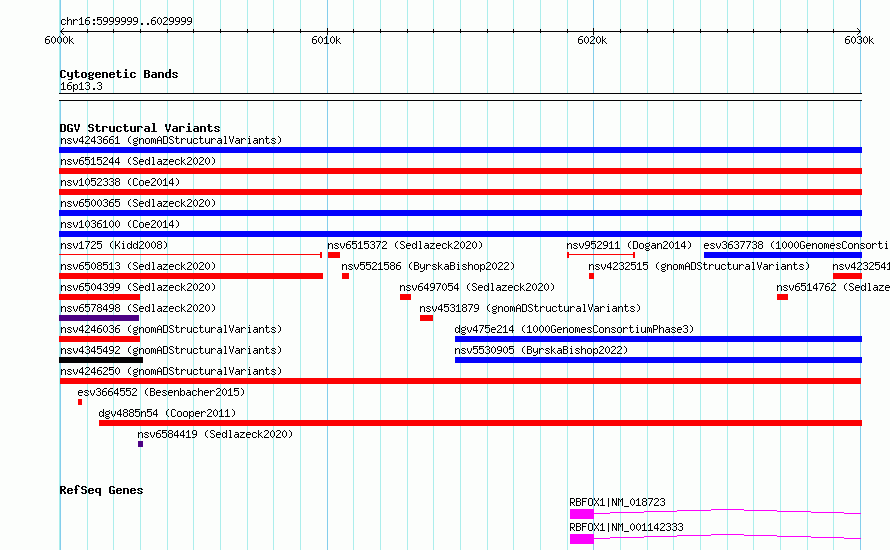Select small red bar under nsv6515372
This screenshot has width=890, height=550.
click(334, 255)
